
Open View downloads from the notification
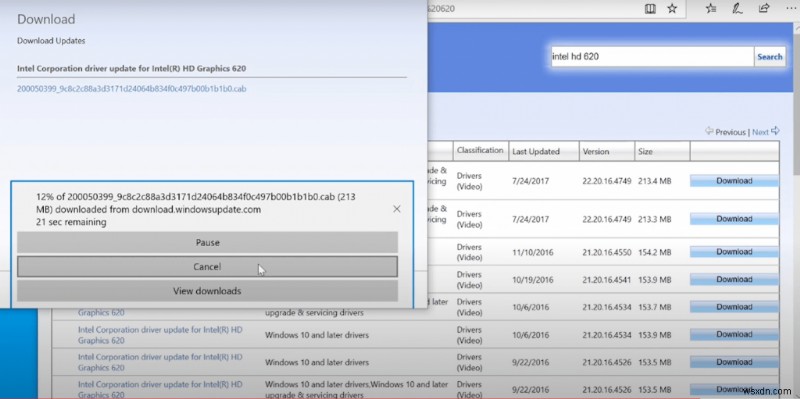coord(207,291)
